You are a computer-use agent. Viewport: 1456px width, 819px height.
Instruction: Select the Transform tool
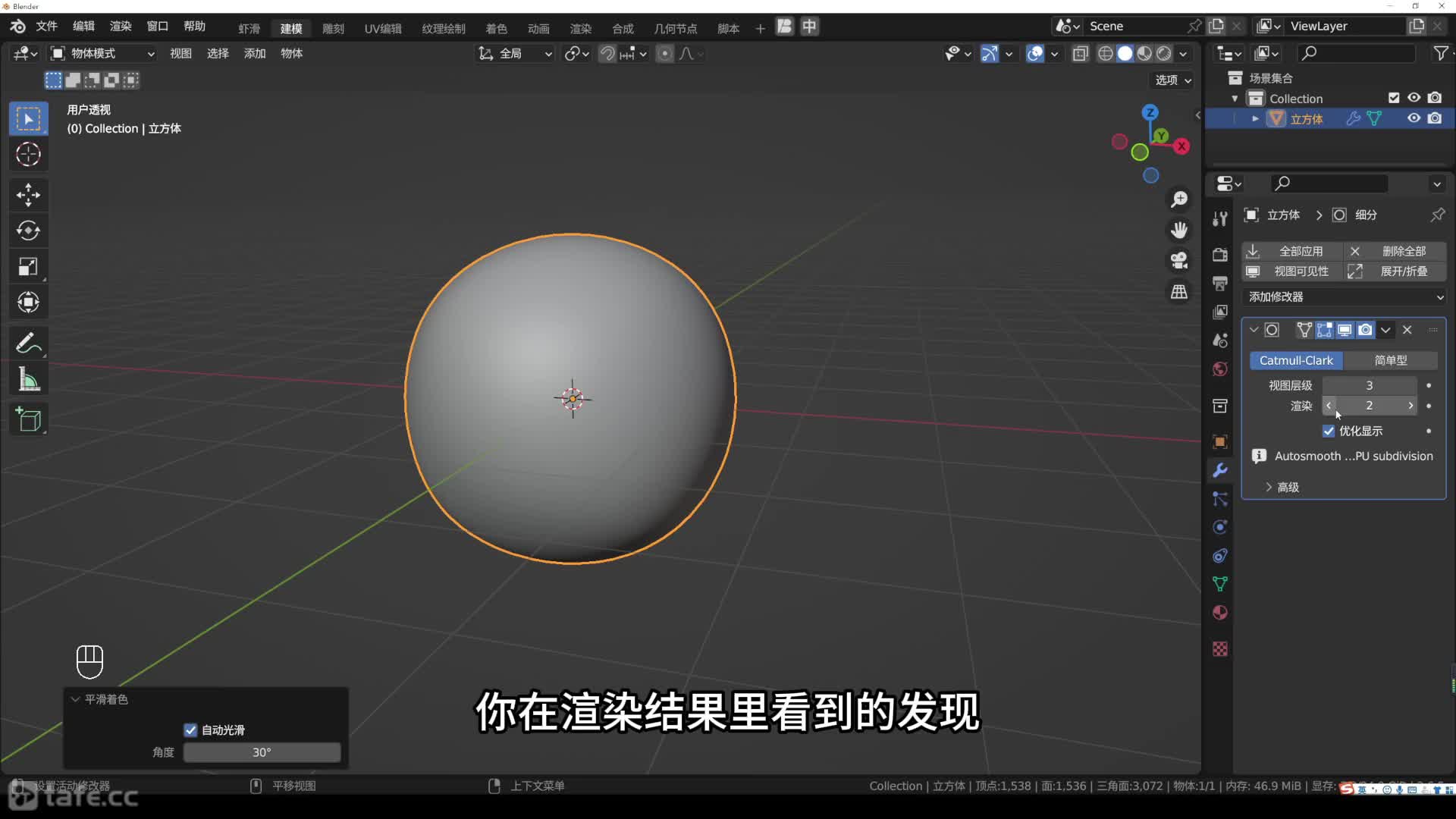click(28, 303)
